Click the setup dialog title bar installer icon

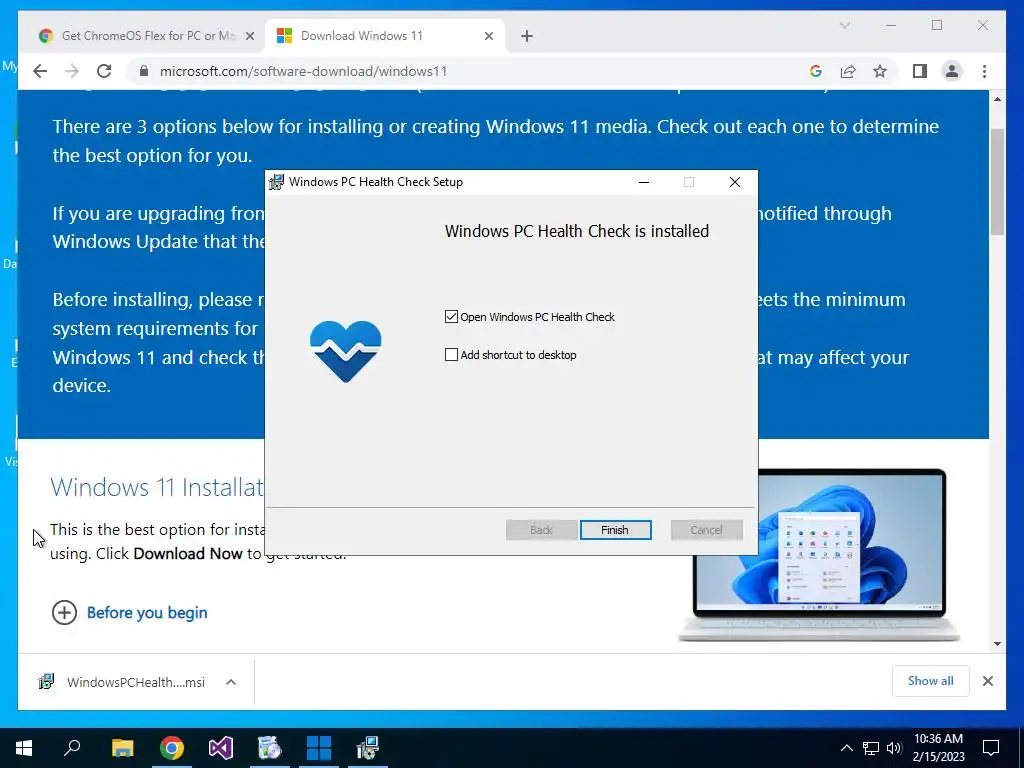[277, 182]
